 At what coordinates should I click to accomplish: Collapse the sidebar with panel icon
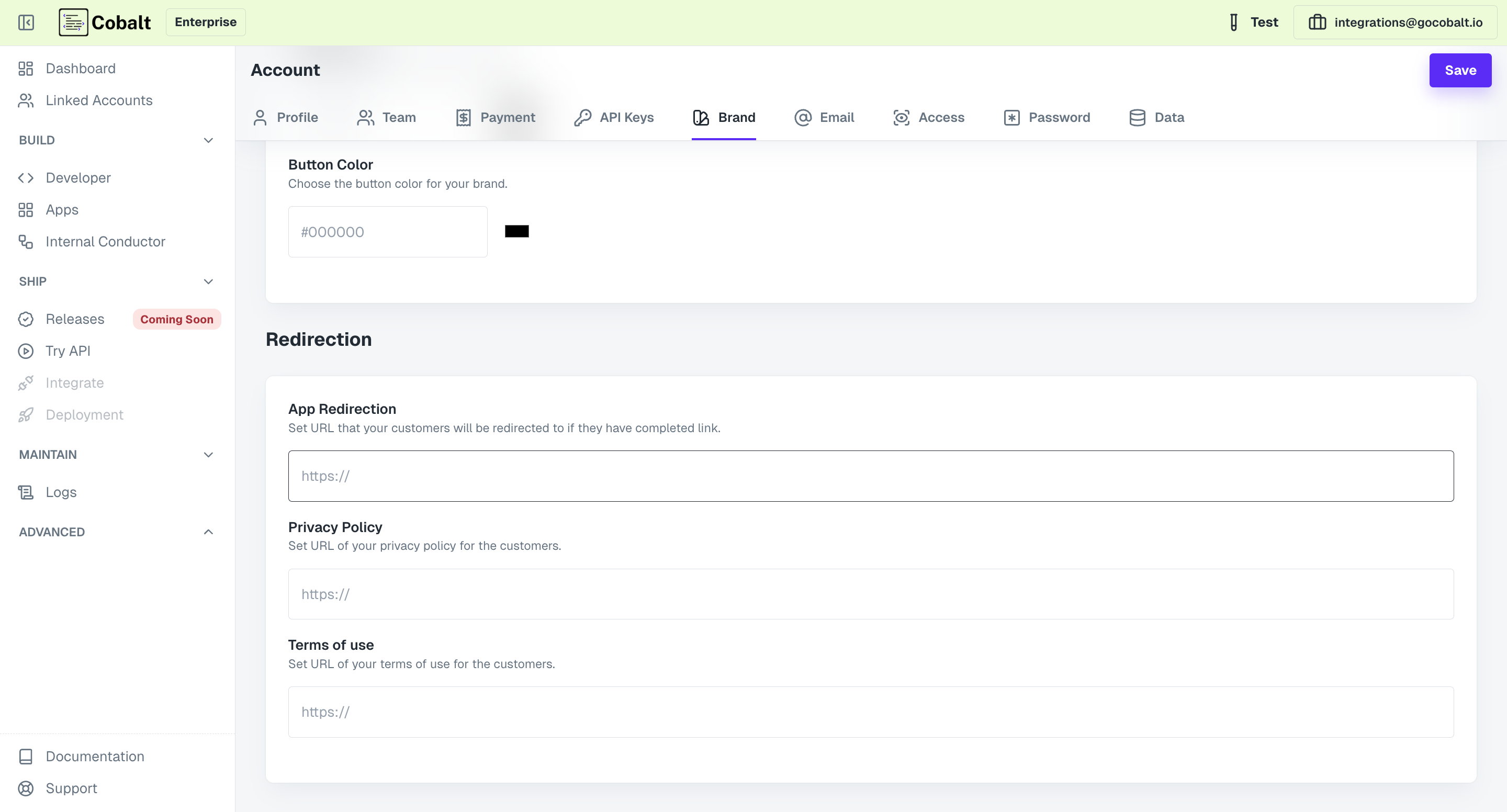coord(26,22)
